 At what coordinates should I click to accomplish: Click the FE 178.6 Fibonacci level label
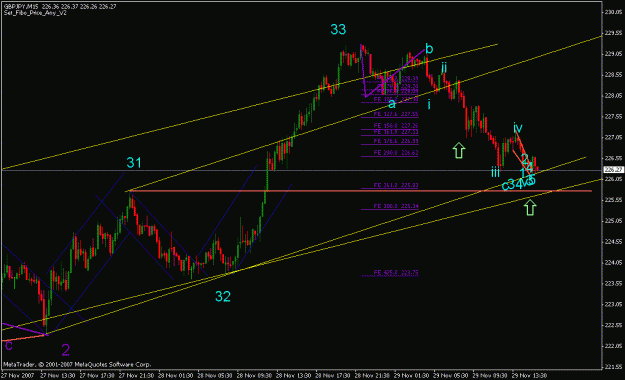tap(396, 141)
